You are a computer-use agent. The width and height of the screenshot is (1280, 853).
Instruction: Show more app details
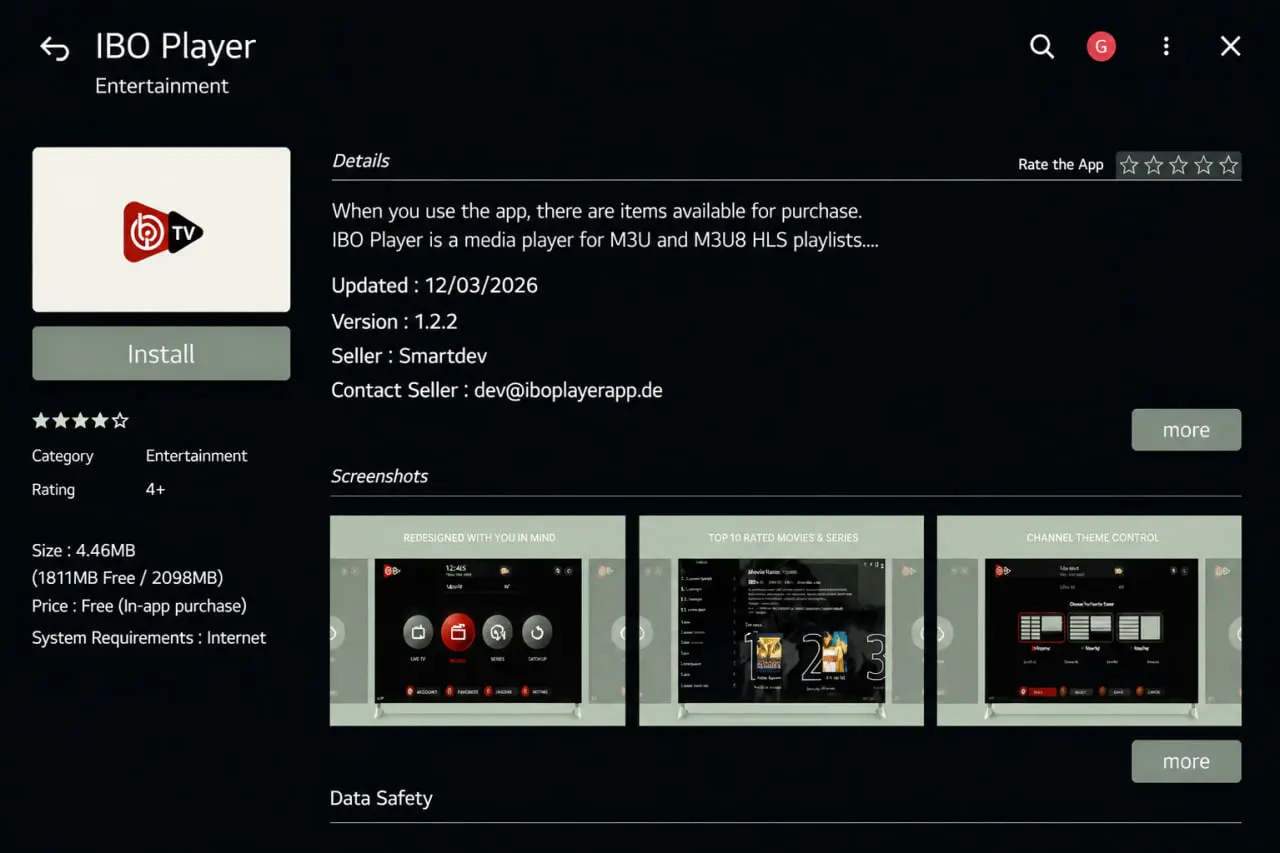1186,430
